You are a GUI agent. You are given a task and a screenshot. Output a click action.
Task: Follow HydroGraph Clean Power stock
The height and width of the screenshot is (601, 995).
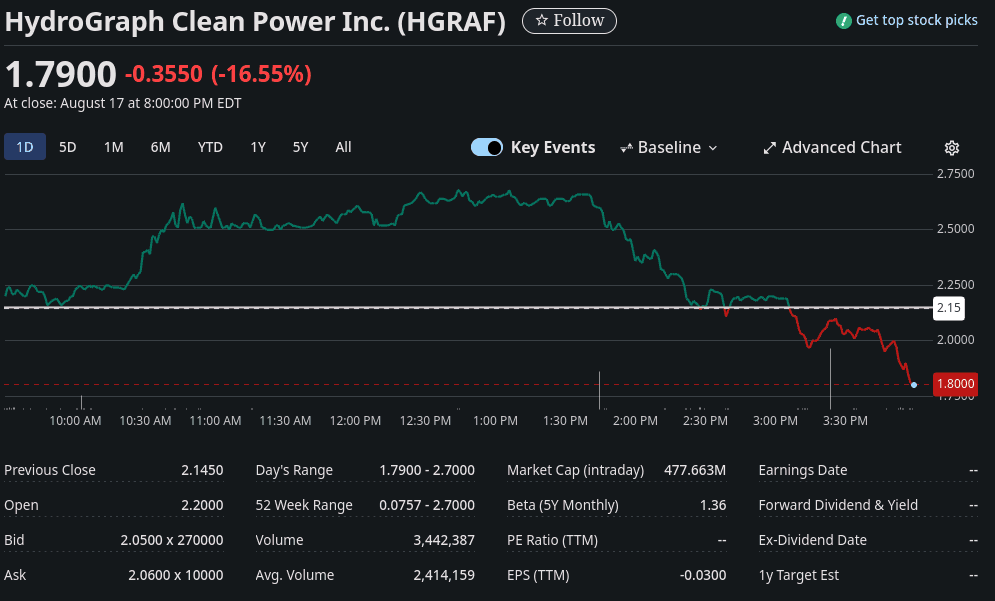(569, 21)
